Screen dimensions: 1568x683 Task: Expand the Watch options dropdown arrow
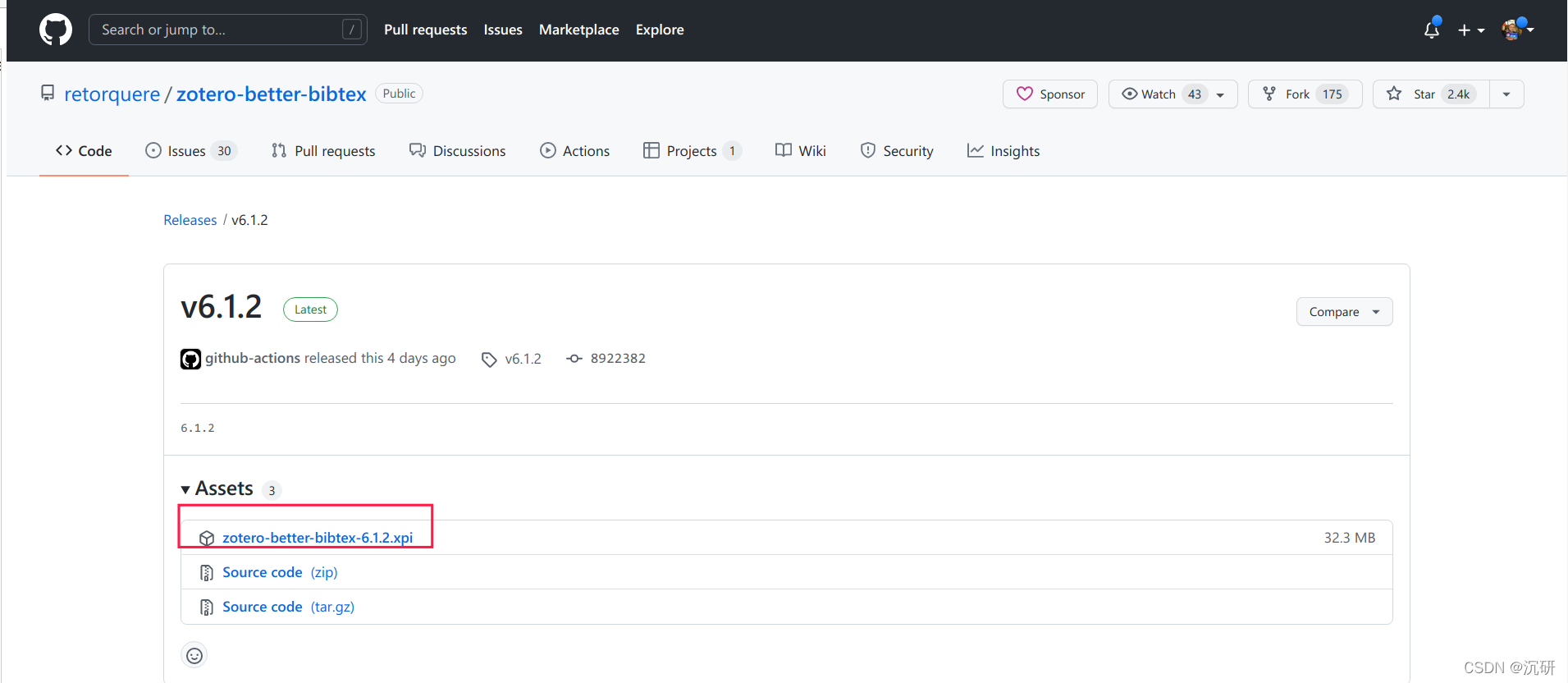click(x=1221, y=94)
